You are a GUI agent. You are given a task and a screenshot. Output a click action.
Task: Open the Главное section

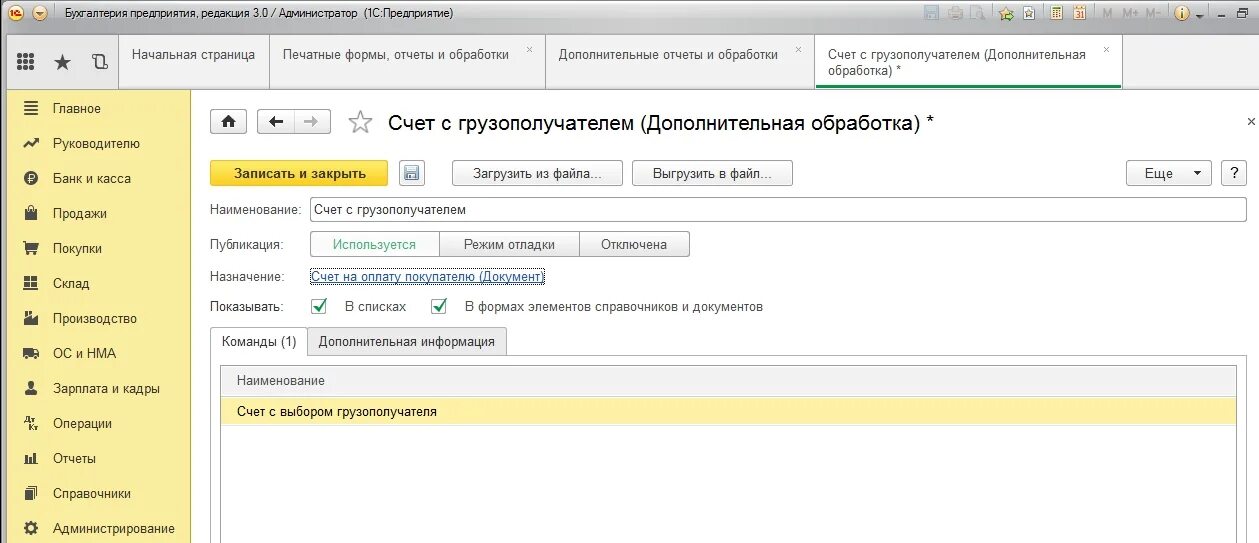pyautogui.click(x=77, y=108)
